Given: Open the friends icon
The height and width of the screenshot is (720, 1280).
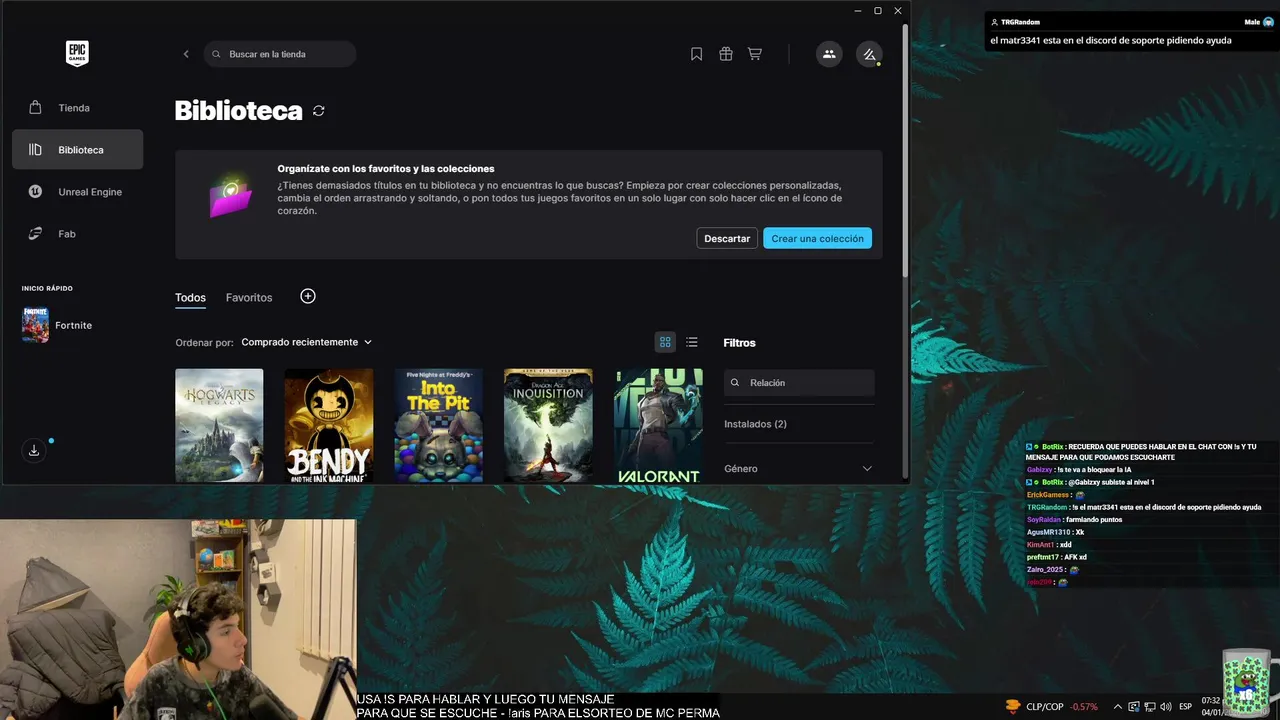Looking at the screenshot, I should click(x=829, y=54).
